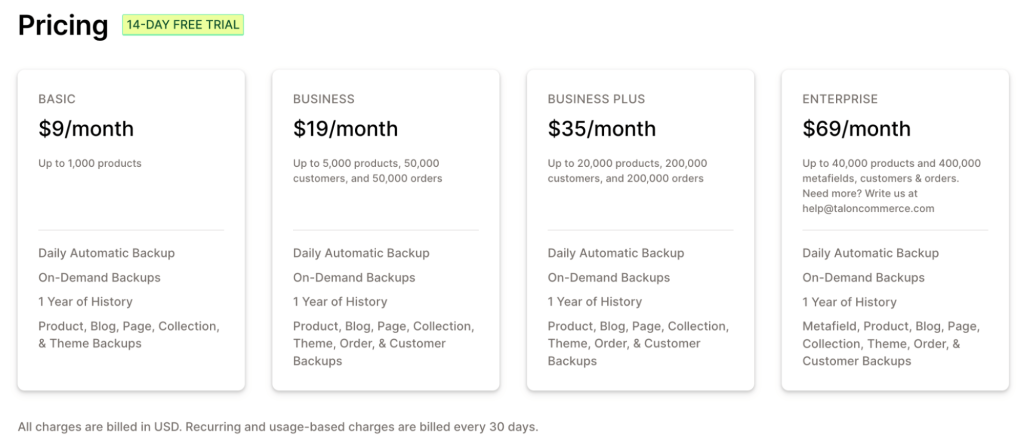Select the BASIC plan title

coord(57,99)
